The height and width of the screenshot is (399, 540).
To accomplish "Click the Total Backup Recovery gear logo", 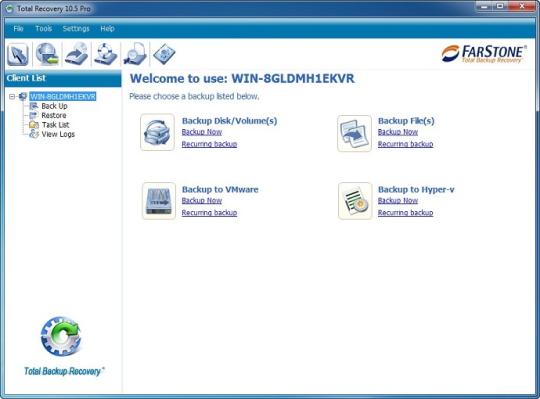I will [x=61, y=336].
